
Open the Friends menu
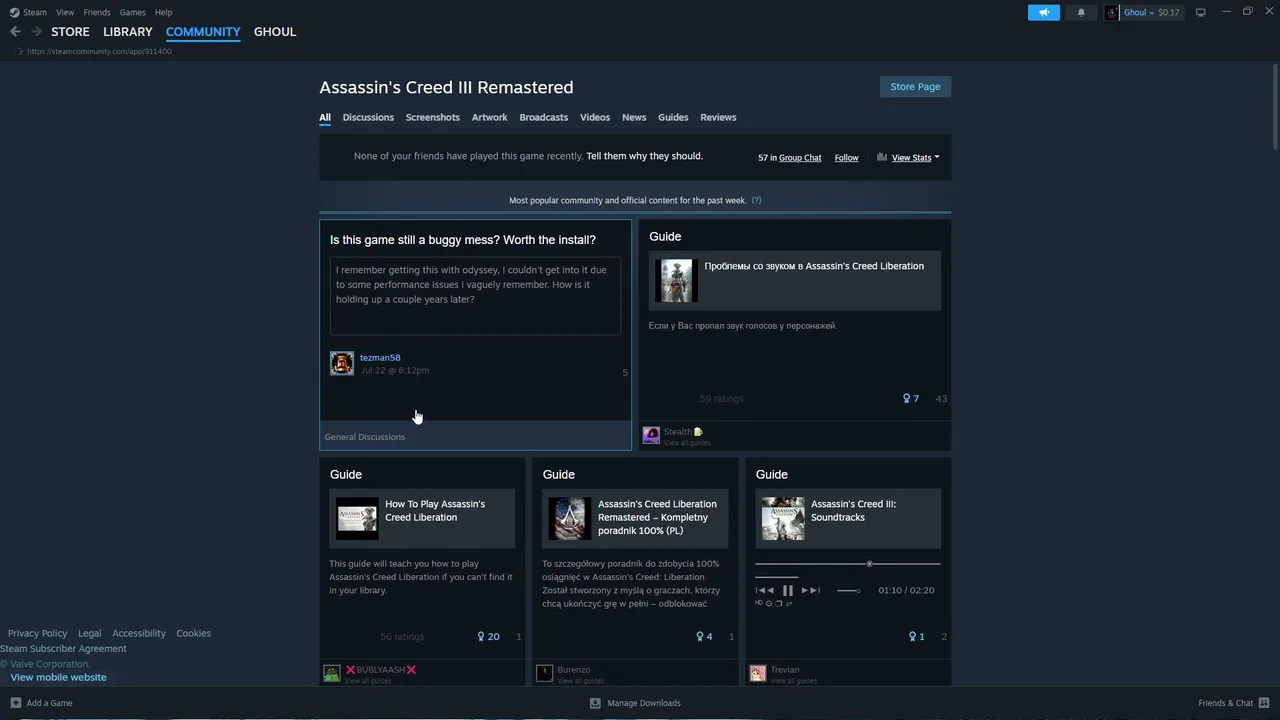tap(97, 12)
